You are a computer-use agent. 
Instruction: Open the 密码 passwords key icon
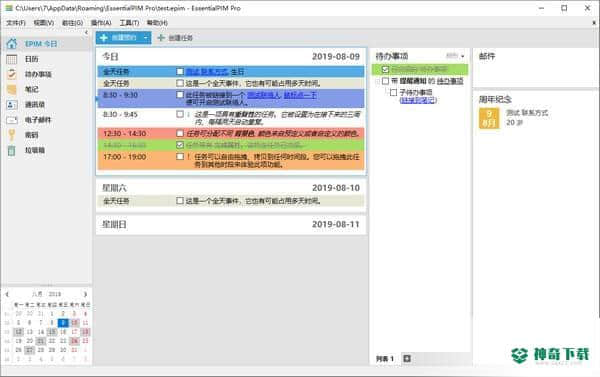(12, 135)
